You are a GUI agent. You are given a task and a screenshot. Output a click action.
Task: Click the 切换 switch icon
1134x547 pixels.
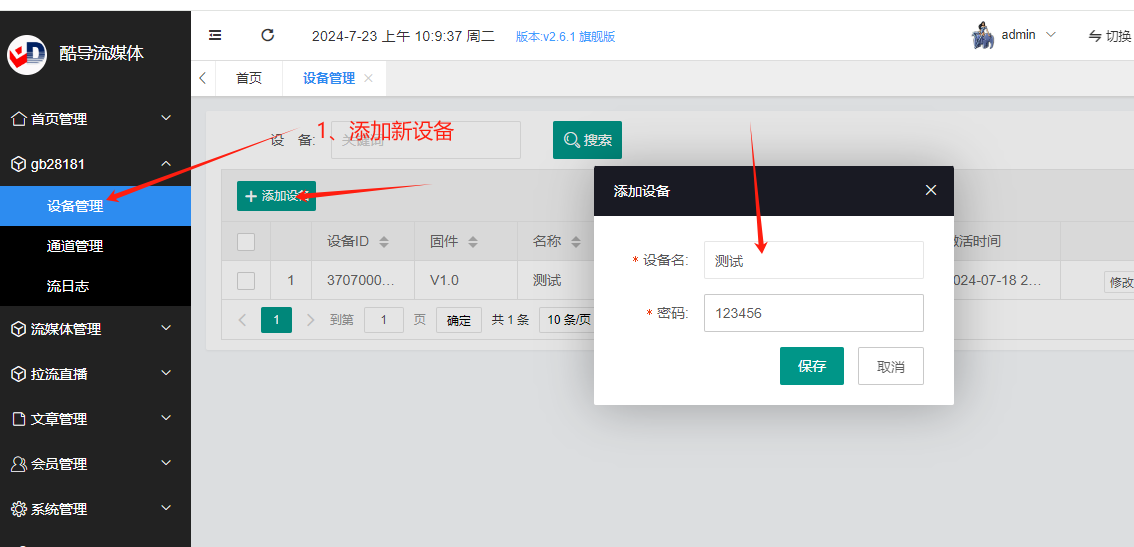[1095, 36]
